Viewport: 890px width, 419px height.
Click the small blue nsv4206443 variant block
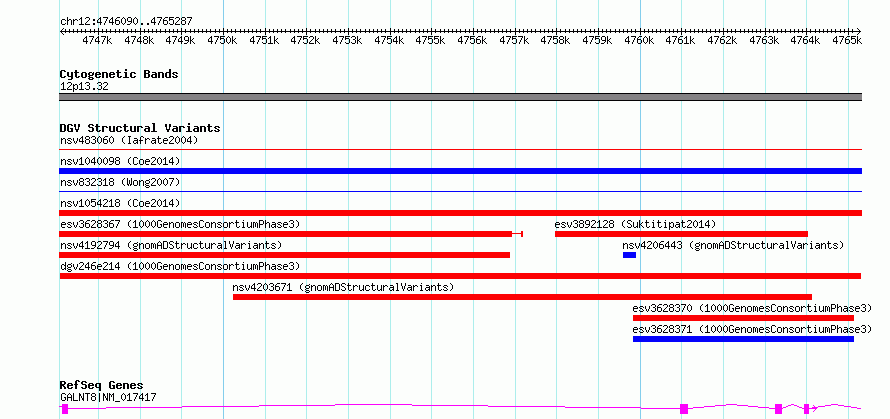point(629,255)
